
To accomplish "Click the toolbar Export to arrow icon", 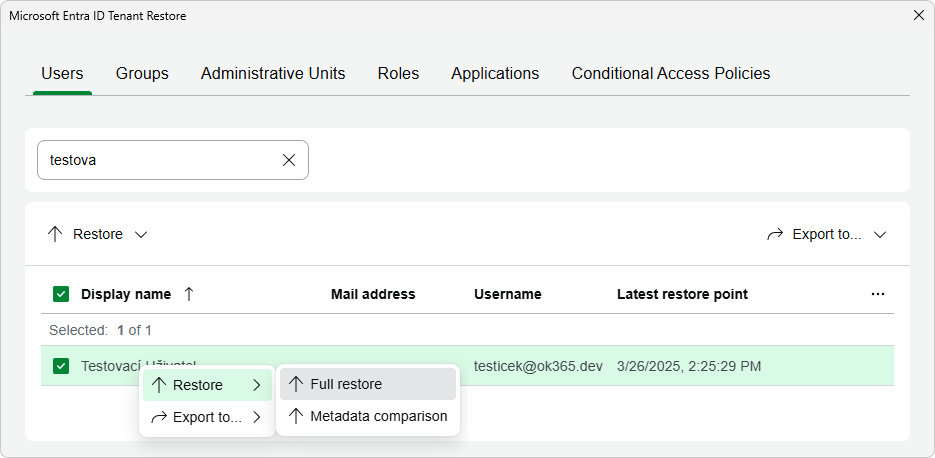I will click(775, 234).
